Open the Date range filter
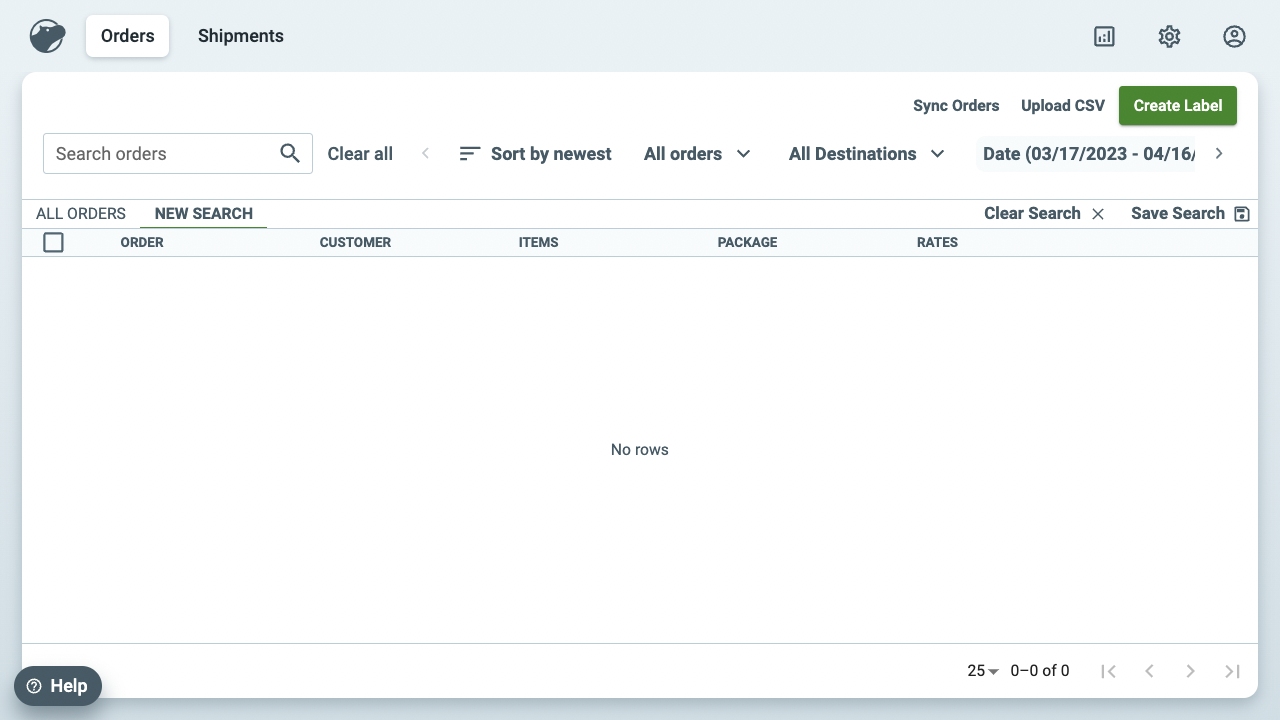The width and height of the screenshot is (1280, 720). (1088, 154)
